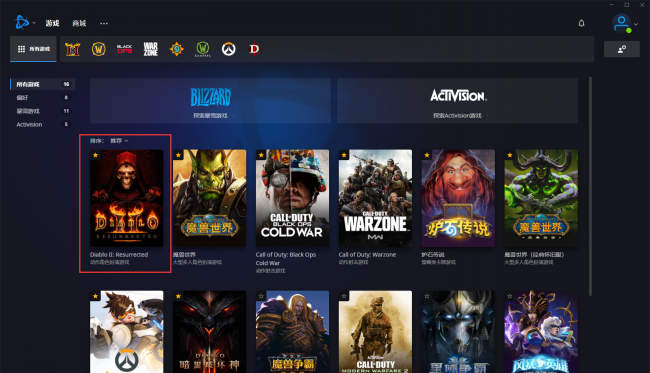Open the Battle.net logo menu
Viewport: 650px width, 373px height.
tap(21, 22)
